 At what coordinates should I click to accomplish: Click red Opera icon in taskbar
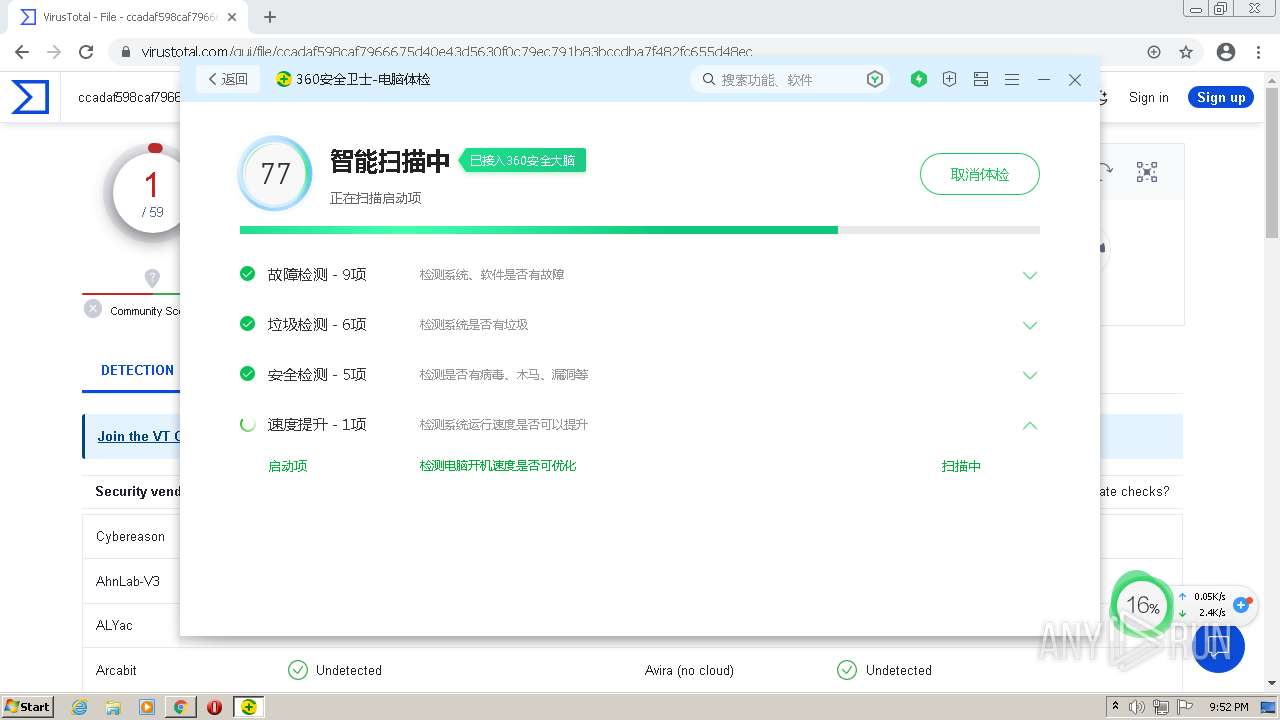pyautogui.click(x=214, y=707)
